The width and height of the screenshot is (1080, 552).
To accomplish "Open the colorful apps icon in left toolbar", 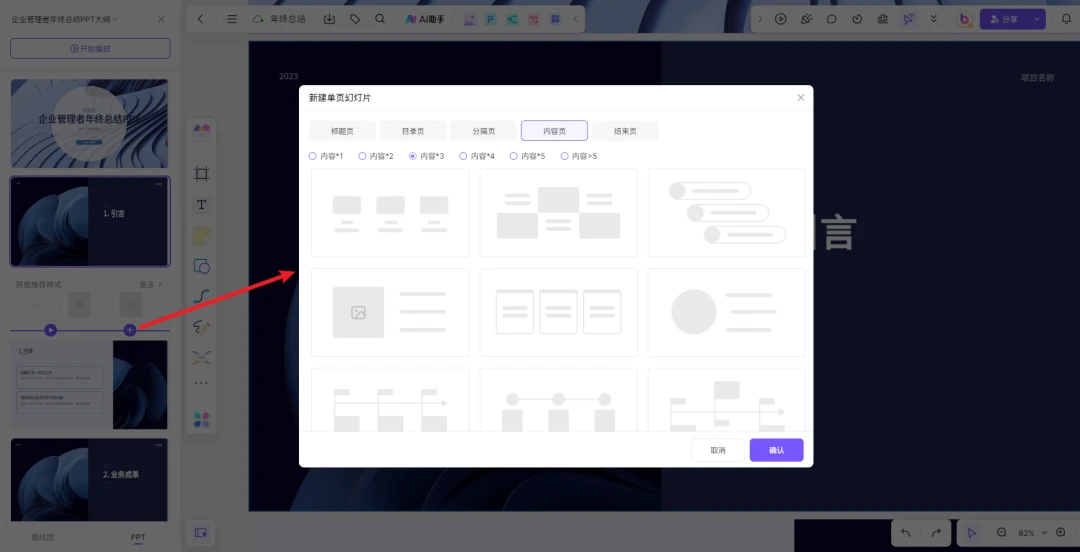I will tap(201, 420).
